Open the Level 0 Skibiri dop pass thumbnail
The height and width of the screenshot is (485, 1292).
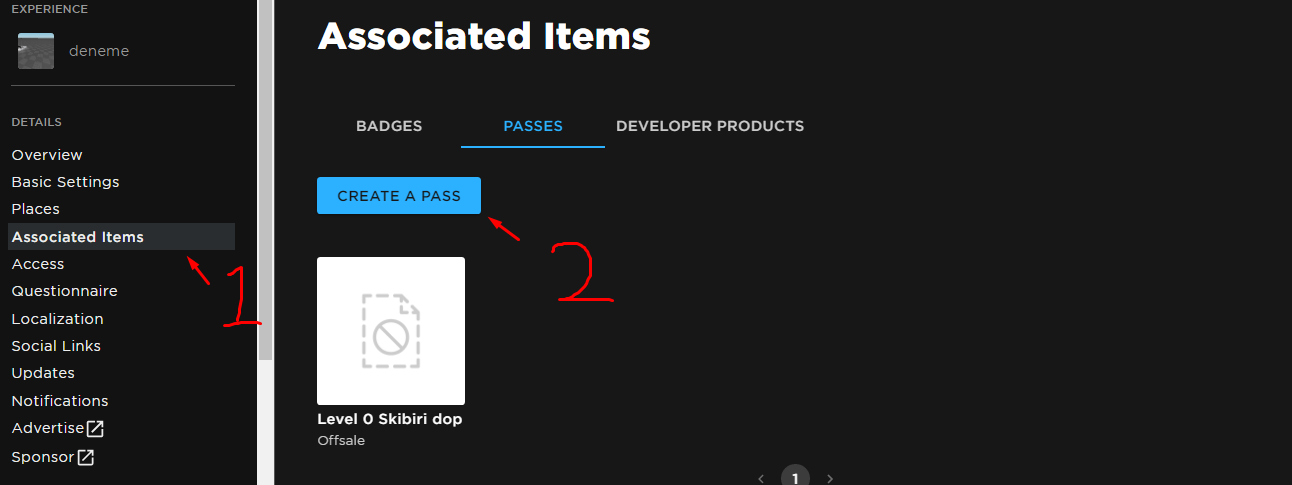[x=391, y=331]
